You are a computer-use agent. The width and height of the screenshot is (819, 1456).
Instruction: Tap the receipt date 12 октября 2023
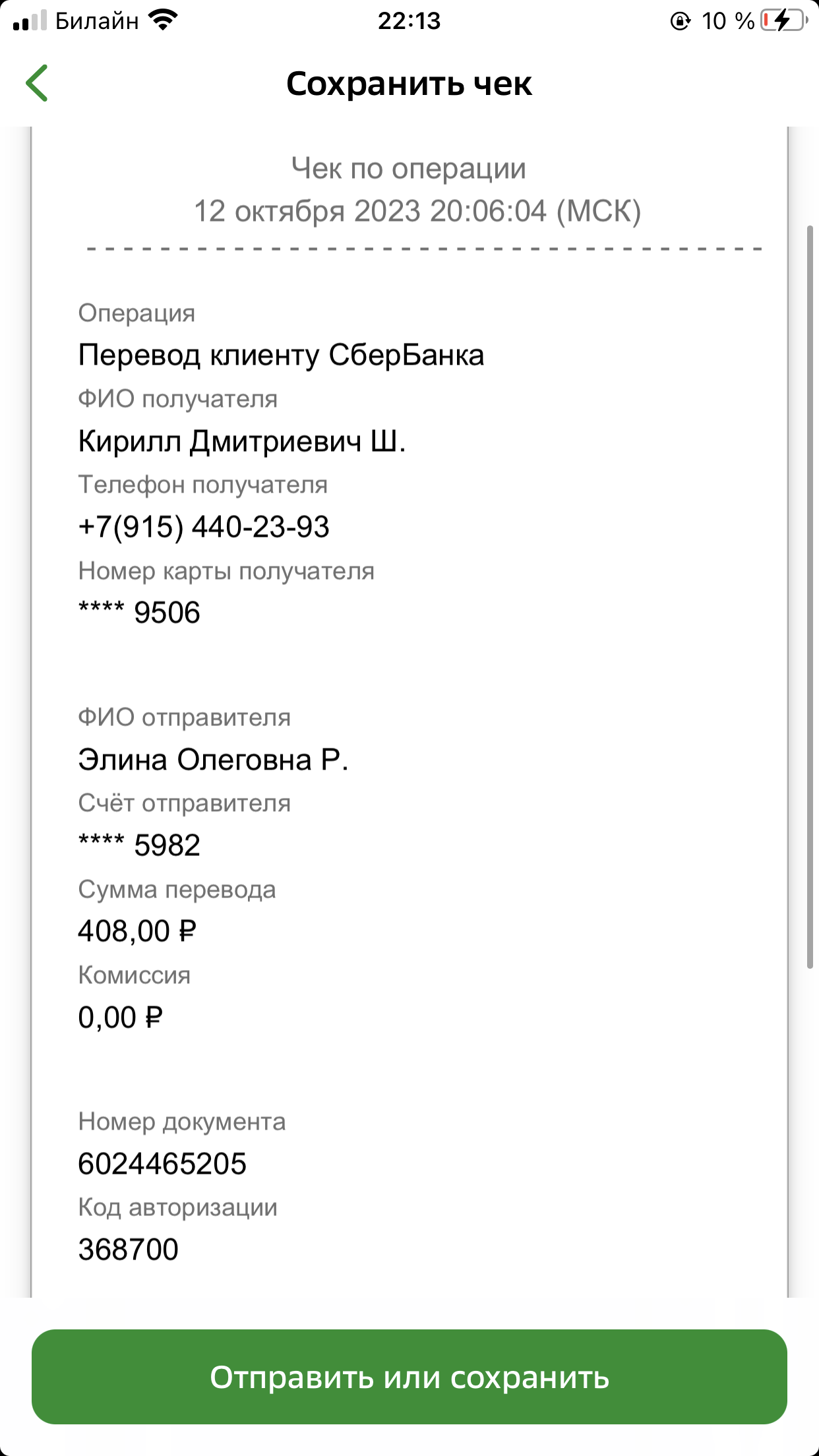click(307, 212)
